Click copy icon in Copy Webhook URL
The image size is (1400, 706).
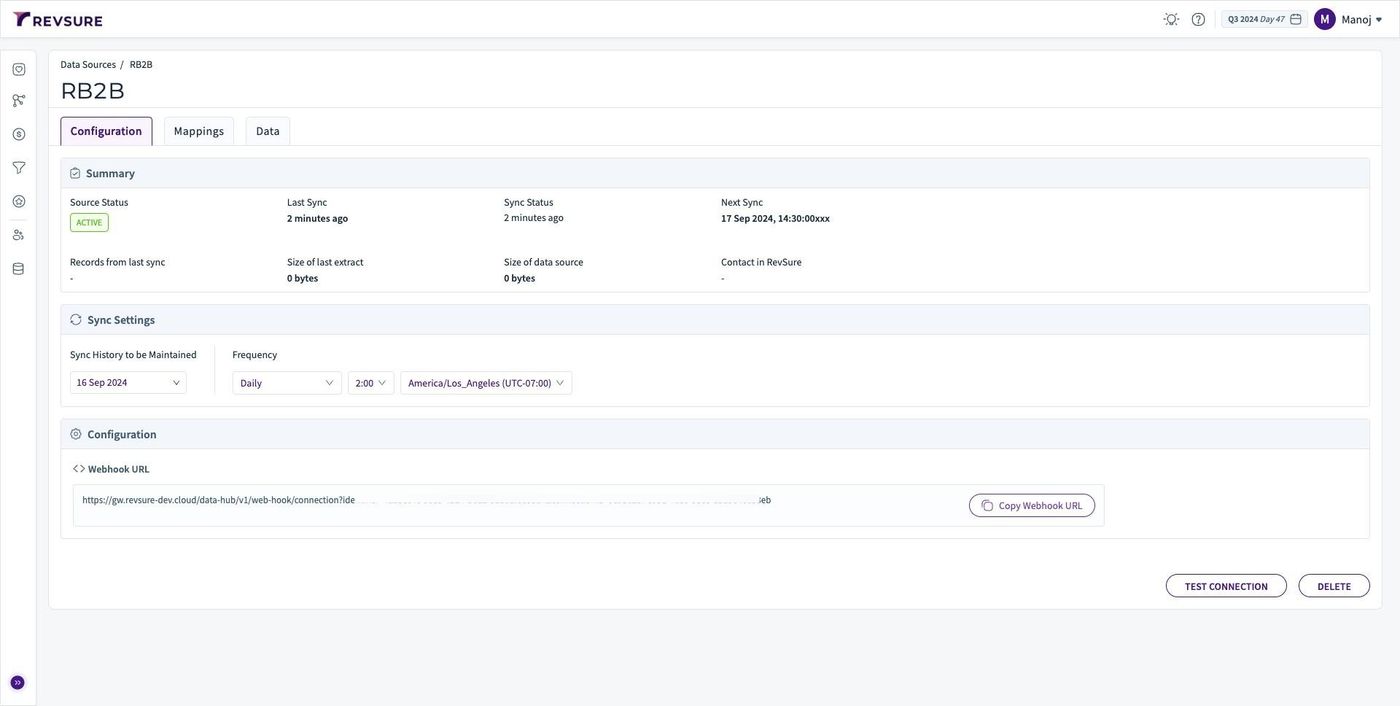(x=987, y=506)
